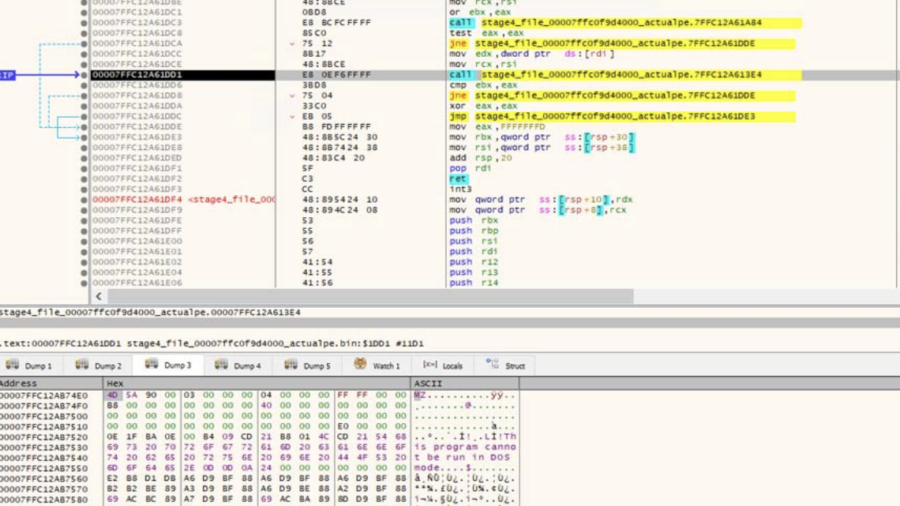Screen dimensions: 900x506
Task: Select call instruction targeting 7FFC12A61A84
Action: [x=625, y=23]
